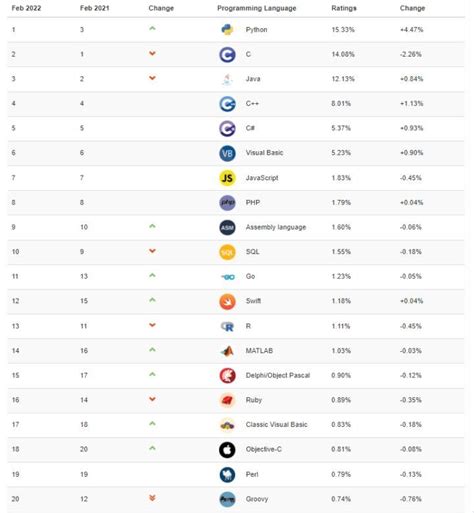The width and height of the screenshot is (474, 513).
Task: Select the Ruby gem icon
Action: pos(227,400)
